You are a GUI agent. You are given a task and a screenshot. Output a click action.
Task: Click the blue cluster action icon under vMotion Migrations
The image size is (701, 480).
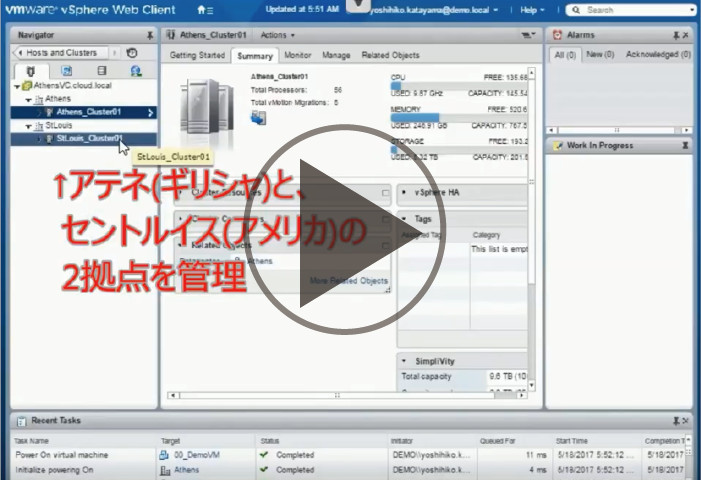pyautogui.click(x=258, y=118)
